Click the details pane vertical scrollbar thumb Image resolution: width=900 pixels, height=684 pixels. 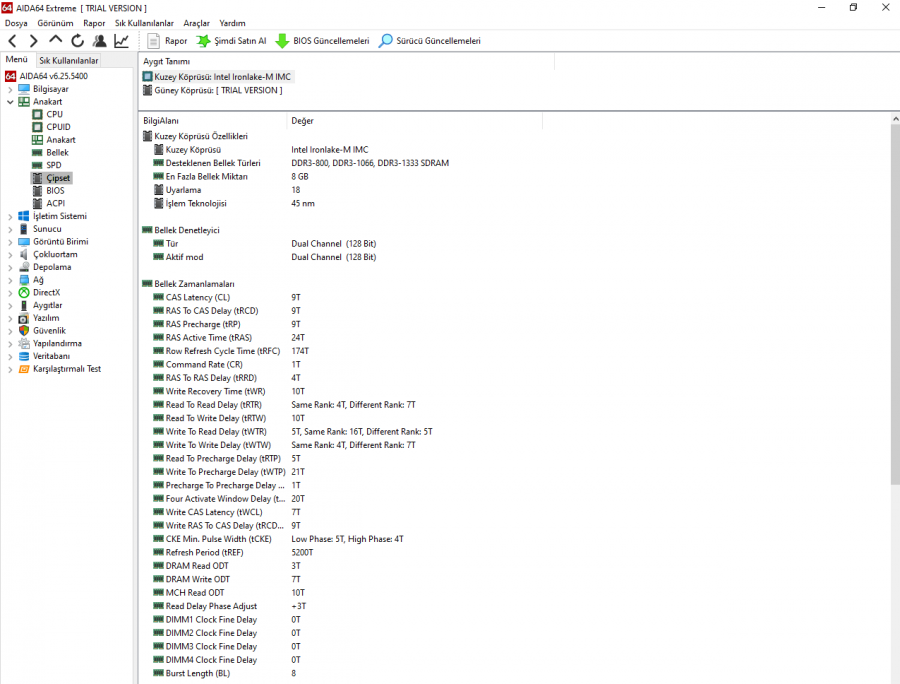click(x=895, y=304)
